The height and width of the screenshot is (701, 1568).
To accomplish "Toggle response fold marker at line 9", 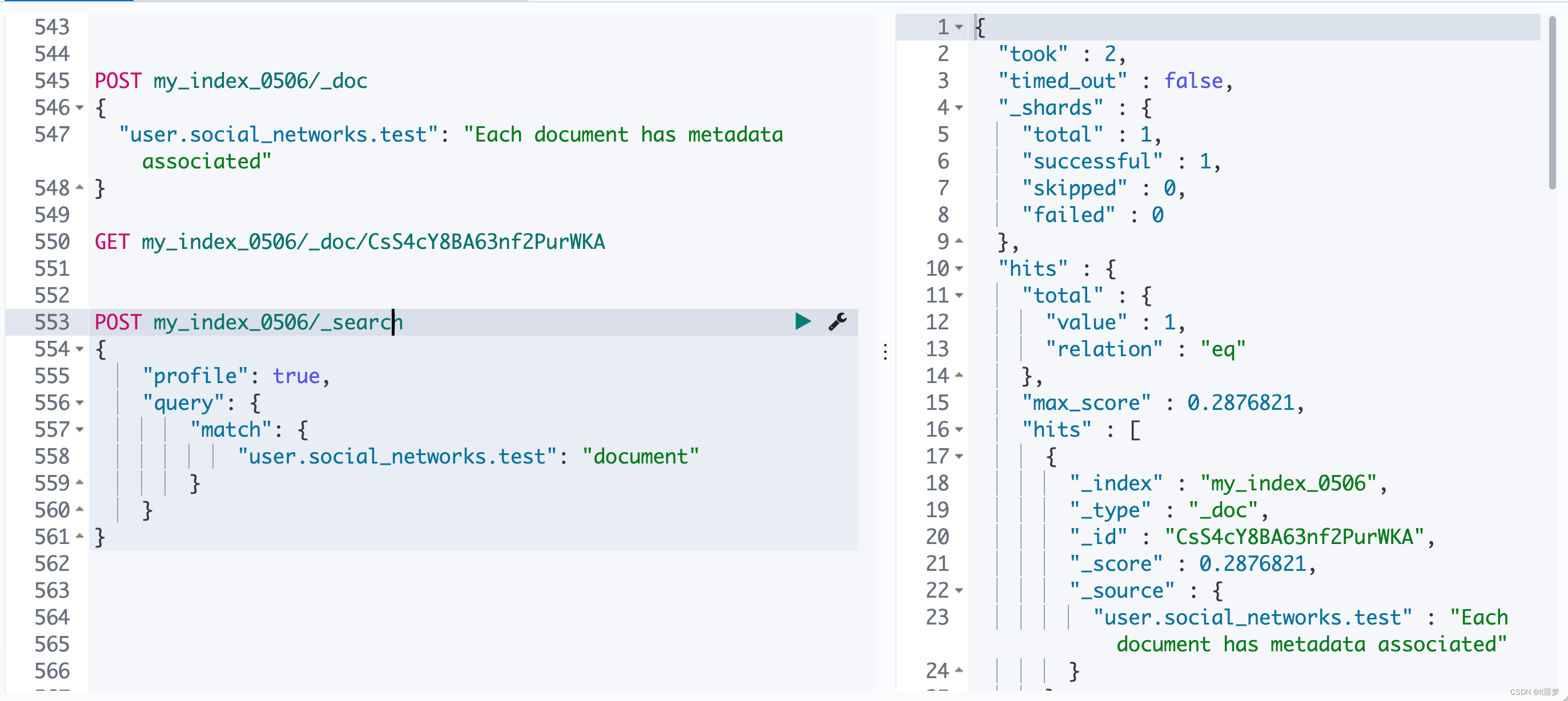I will [959, 241].
